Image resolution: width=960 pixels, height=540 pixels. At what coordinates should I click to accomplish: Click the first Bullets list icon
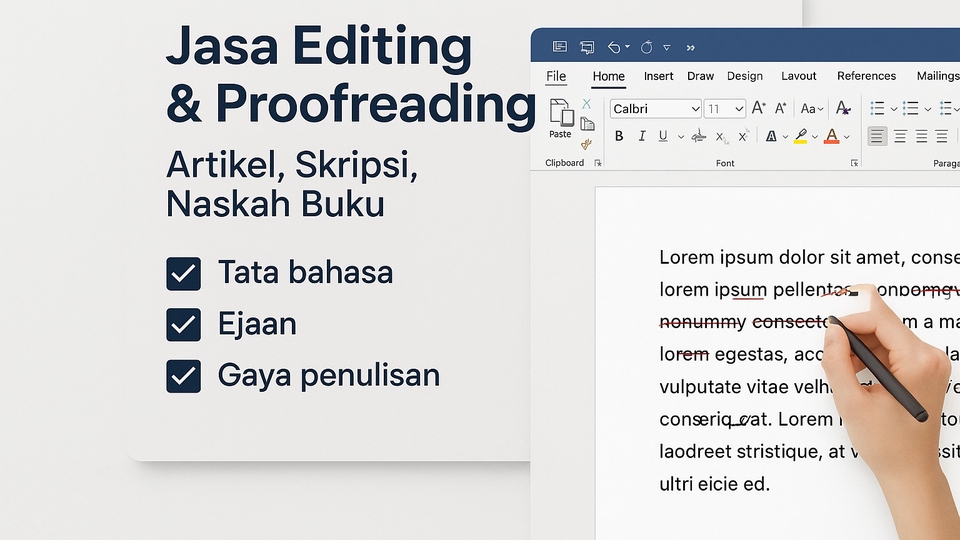[x=877, y=108]
